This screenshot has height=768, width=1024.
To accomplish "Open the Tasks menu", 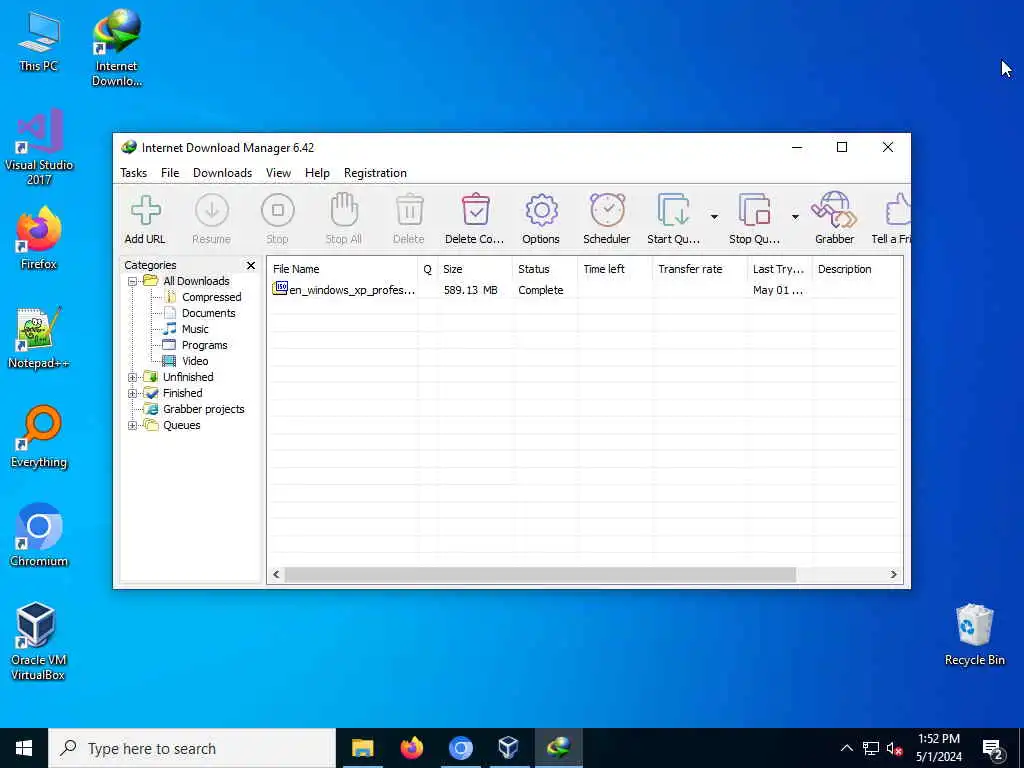I will coord(133,173).
